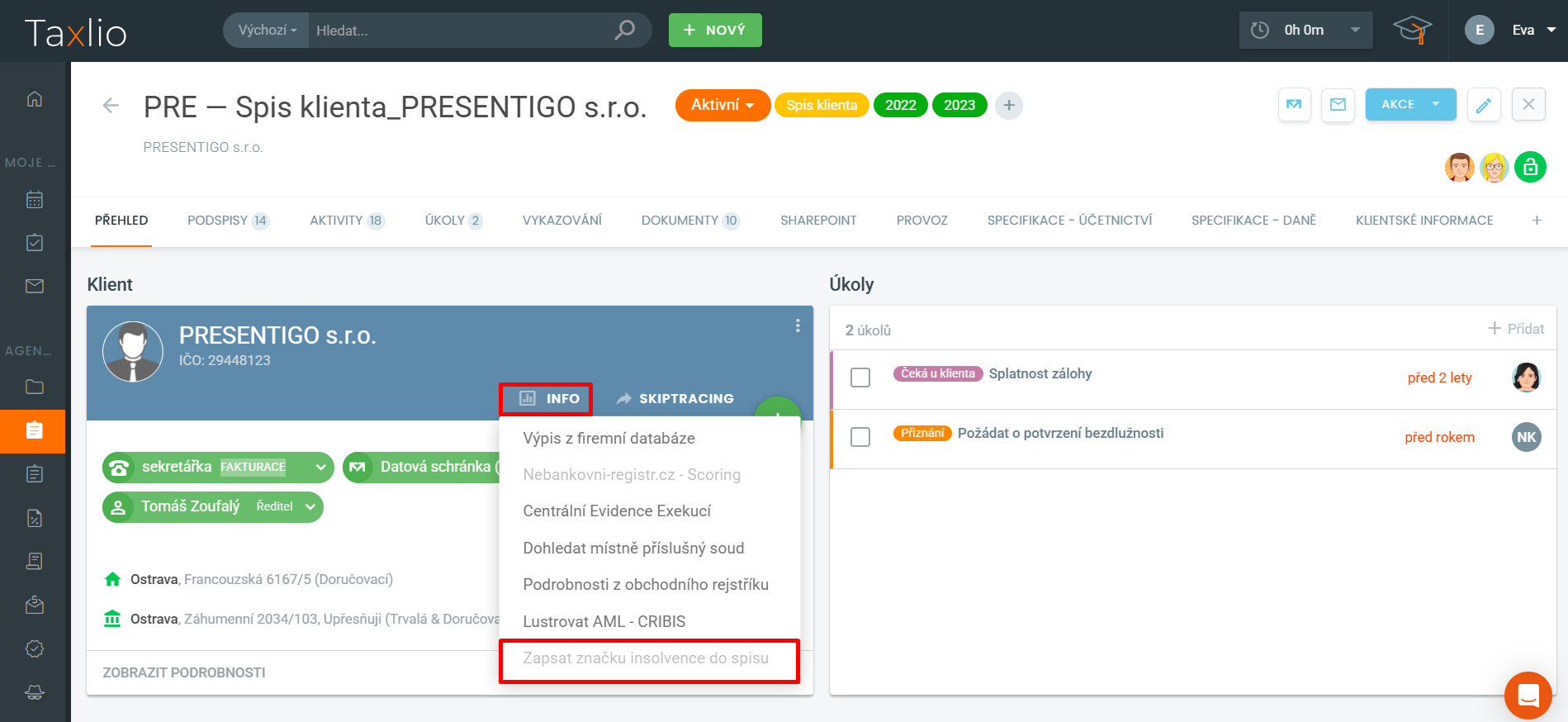Click the SKIPTRACING button
This screenshot has width=1568, height=722.
tap(675, 399)
